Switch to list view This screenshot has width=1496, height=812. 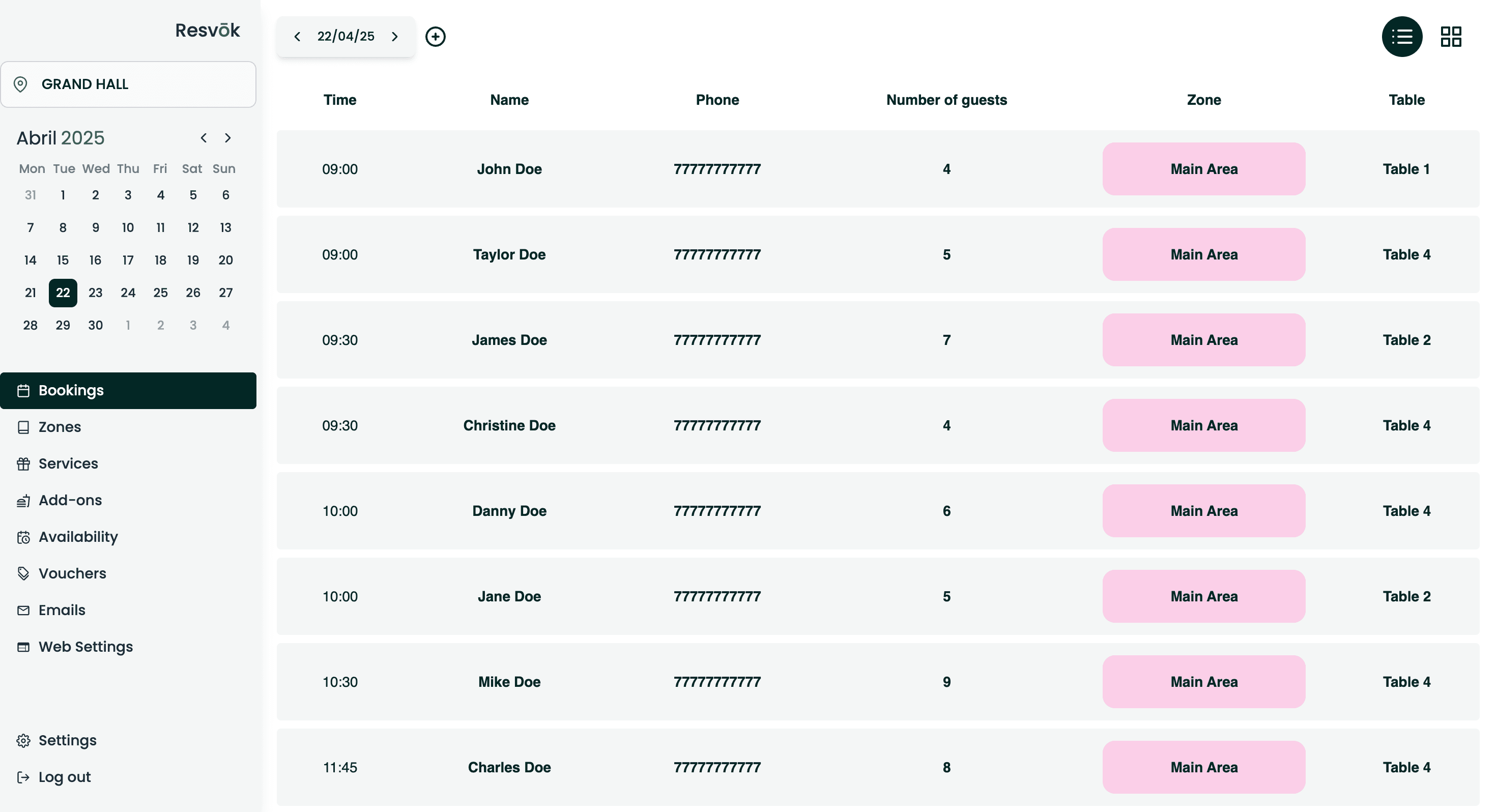coord(1401,37)
